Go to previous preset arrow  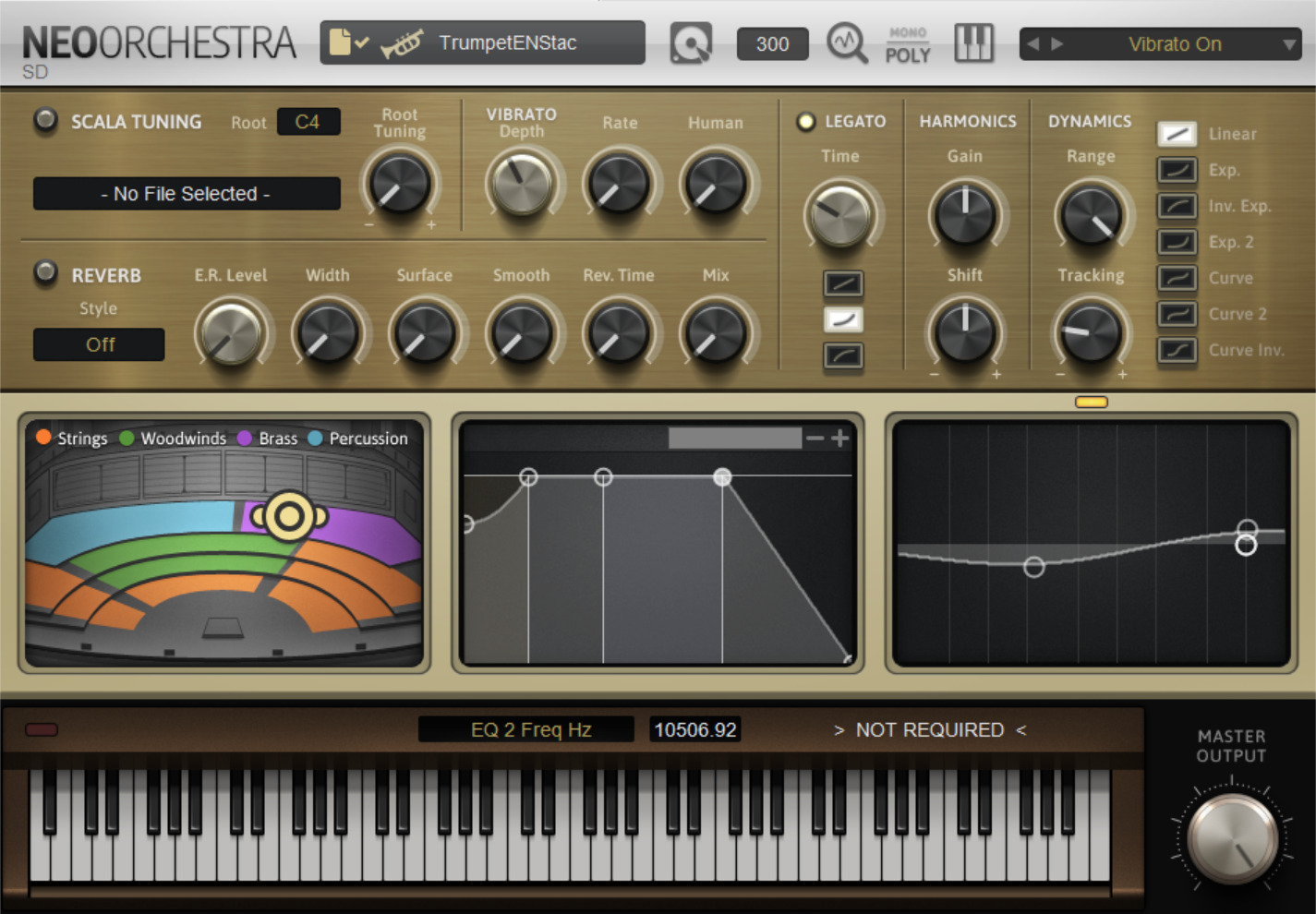1033,43
